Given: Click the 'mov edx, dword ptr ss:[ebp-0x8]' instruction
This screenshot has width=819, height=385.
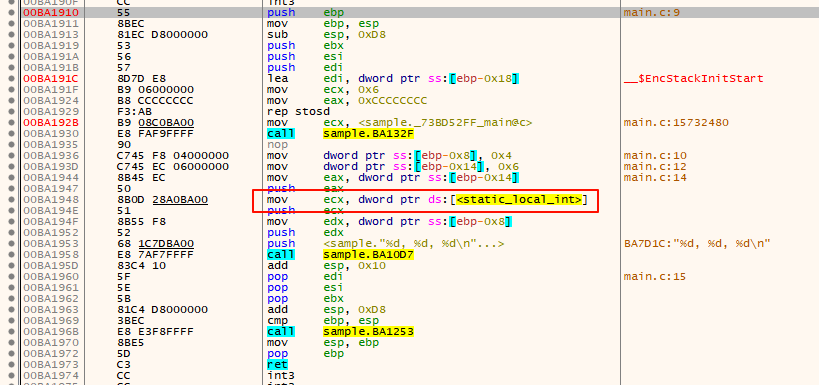Looking at the screenshot, I should pos(390,221).
